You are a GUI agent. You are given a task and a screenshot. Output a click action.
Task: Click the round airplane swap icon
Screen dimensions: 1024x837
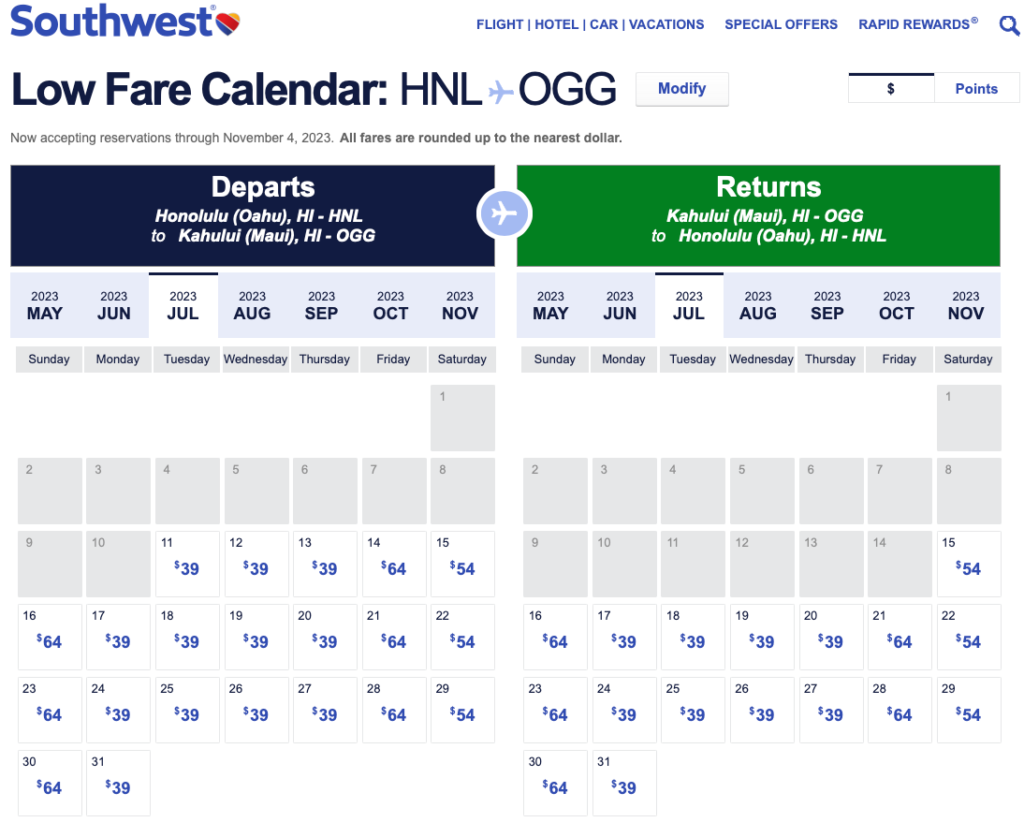pyautogui.click(x=505, y=213)
